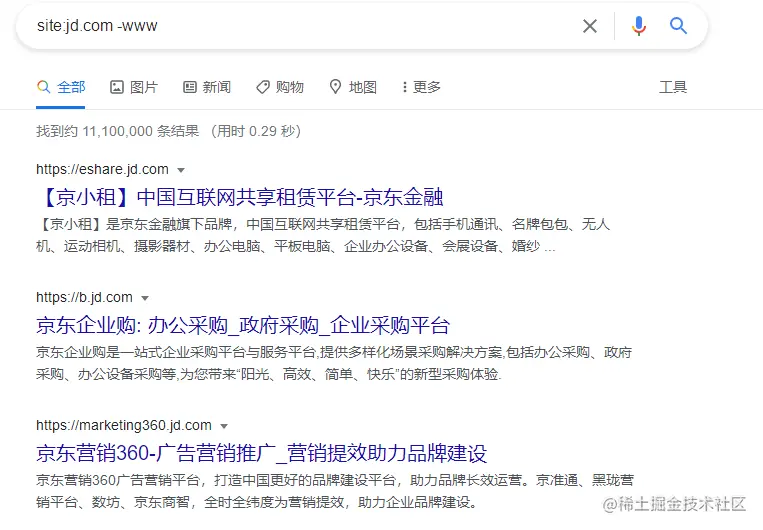Screen dimensions: 763x530
Task: Expand the arrow next to b.jd.com
Action: coord(145,298)
